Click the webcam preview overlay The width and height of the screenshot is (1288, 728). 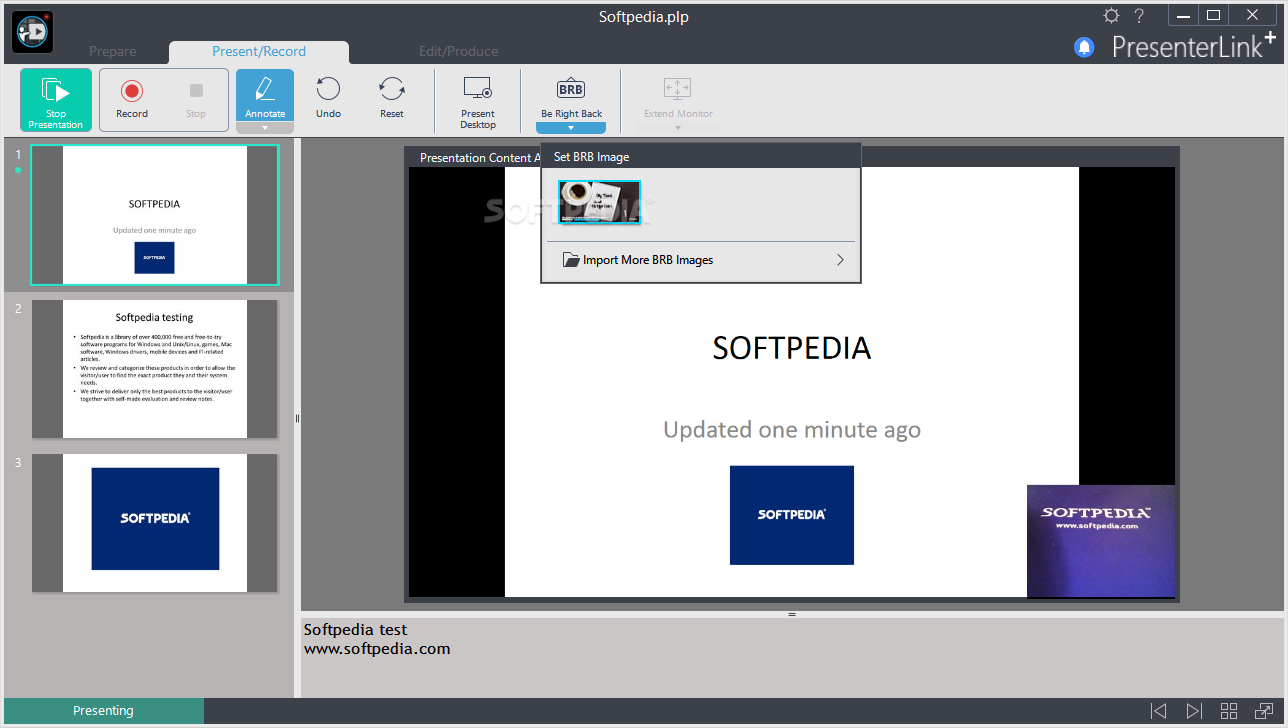point(1101,541)
